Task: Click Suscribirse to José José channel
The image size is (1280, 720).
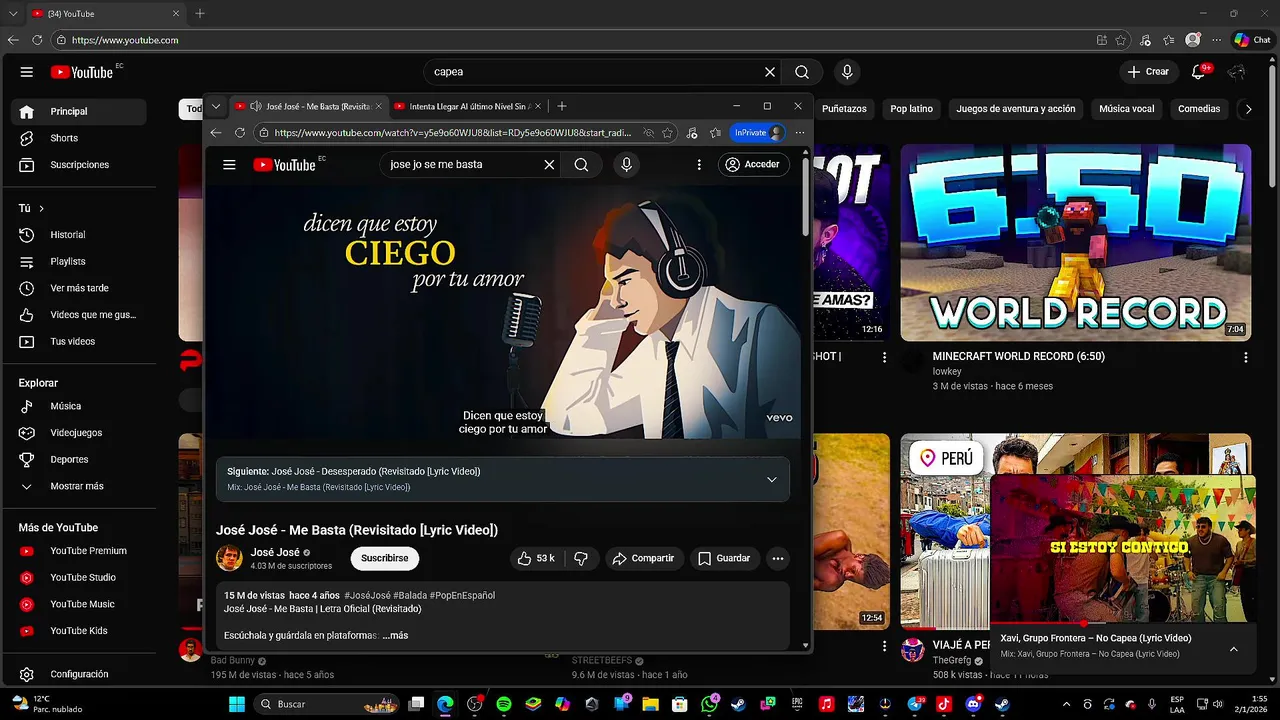Action: click(x=385, y=558)
